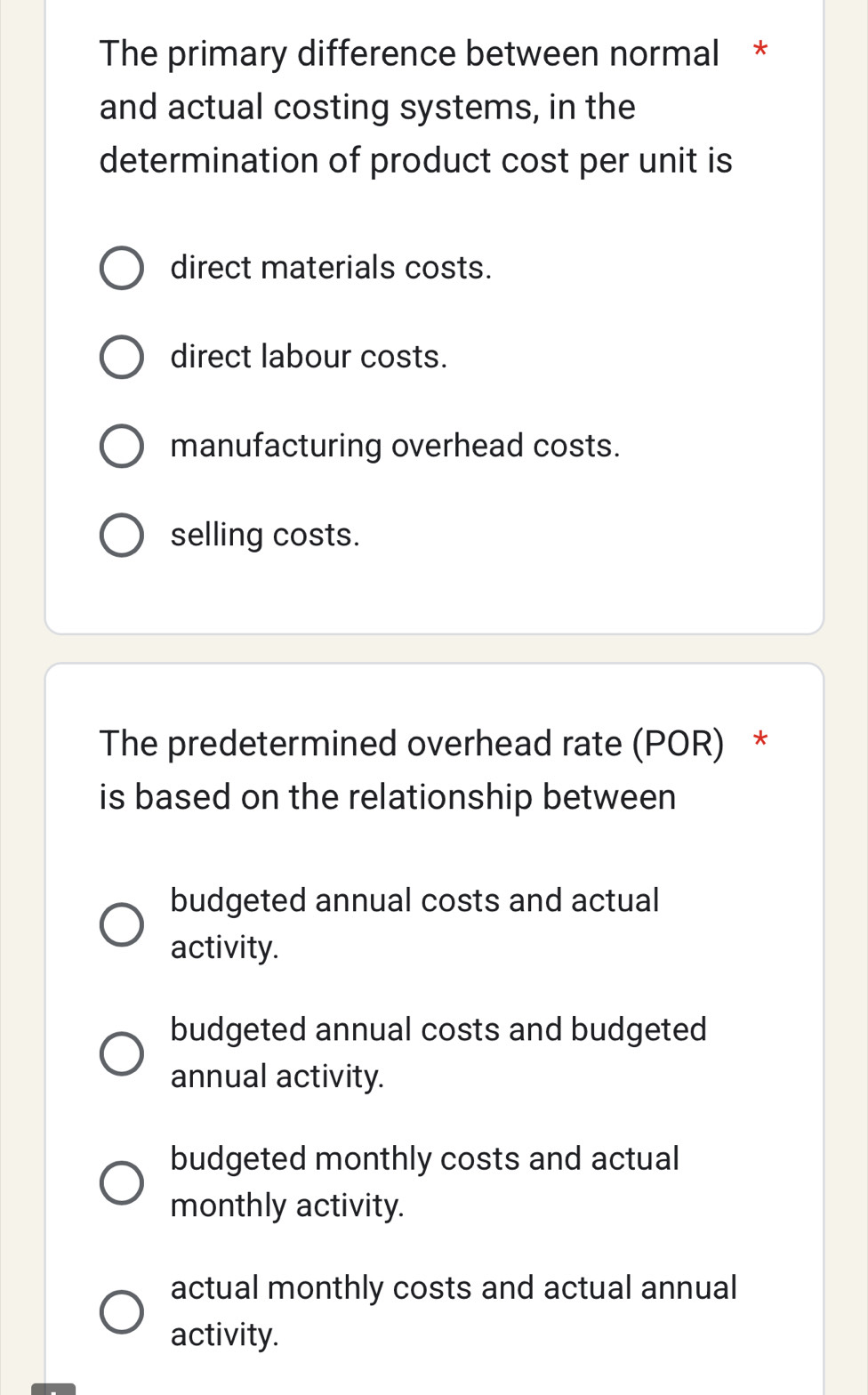The height and width of the screenshot is (1395, 868).
Task: Select the 'direct materials costs.' radio button
Action: click(x=121, y=269)
